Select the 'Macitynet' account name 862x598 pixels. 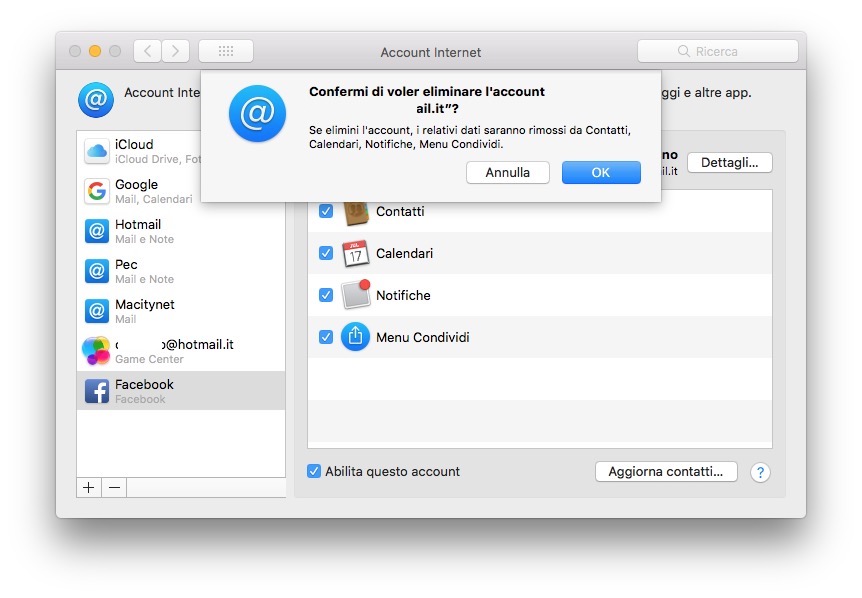(145, 304)
